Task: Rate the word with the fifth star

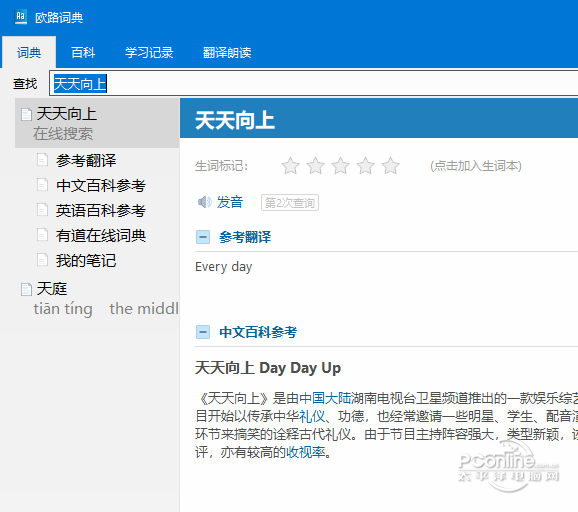Action: tap(390, 166)
